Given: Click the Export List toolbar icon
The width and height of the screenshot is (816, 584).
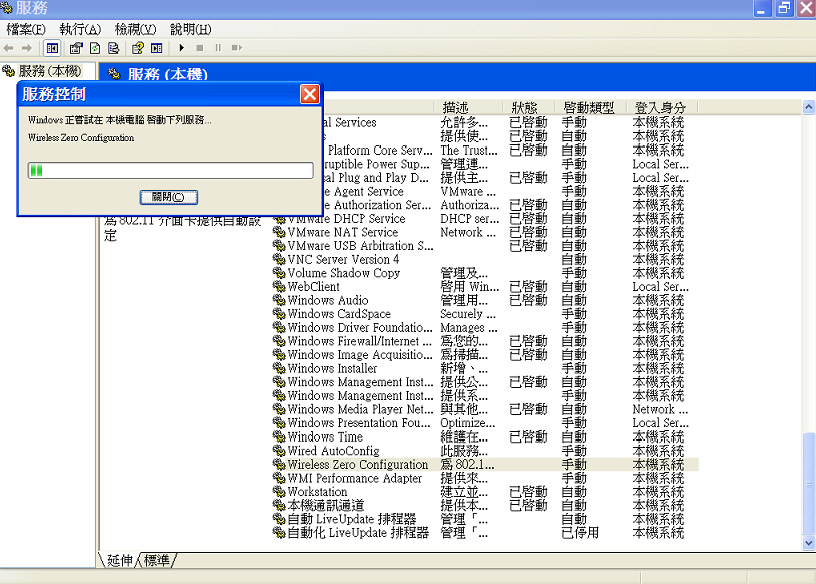Looking at the screenshot, I should pos(113,48).
